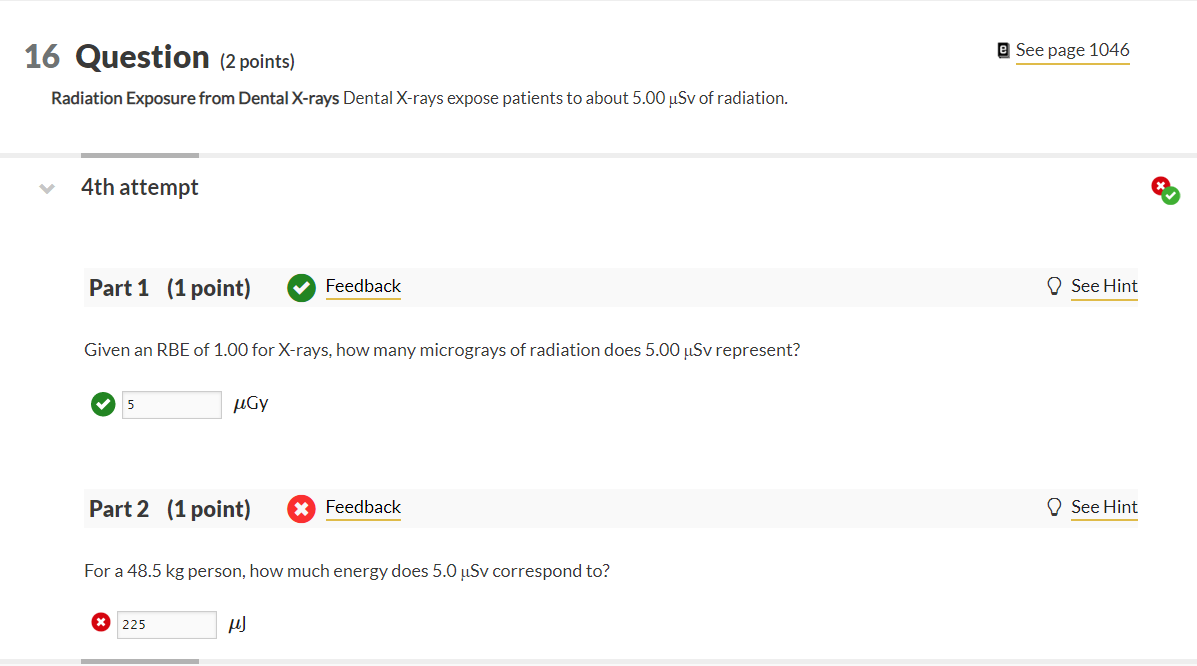1197x666 pixels.
Task: Click the lightbulb hint icon in Part 2
Action: (x=1054, y=507)
